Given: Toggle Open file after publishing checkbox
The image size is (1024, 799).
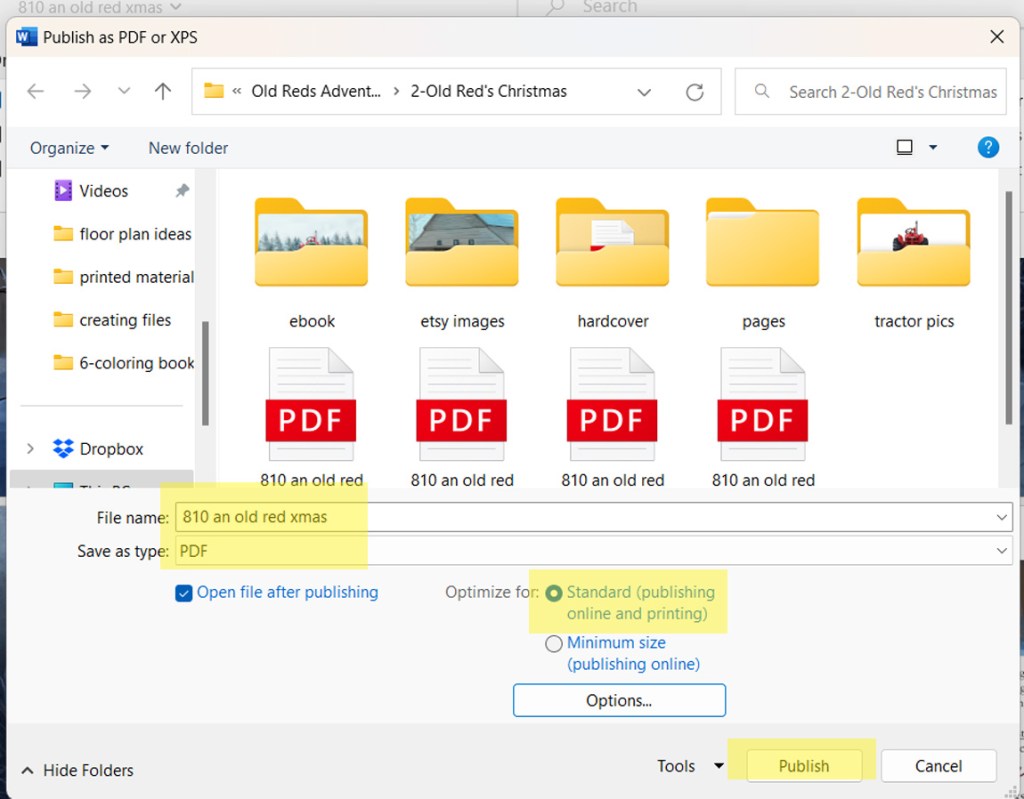Looking at the screenshot, I should (184, 593).
